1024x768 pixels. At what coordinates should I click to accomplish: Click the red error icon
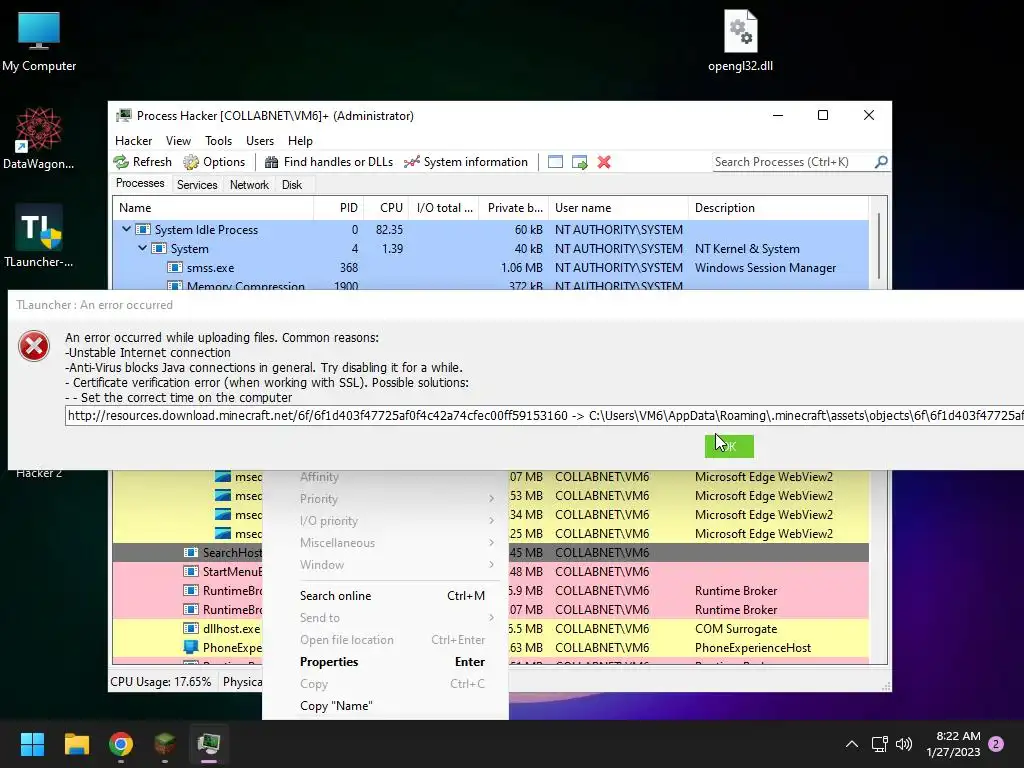(x=34, y=346)
